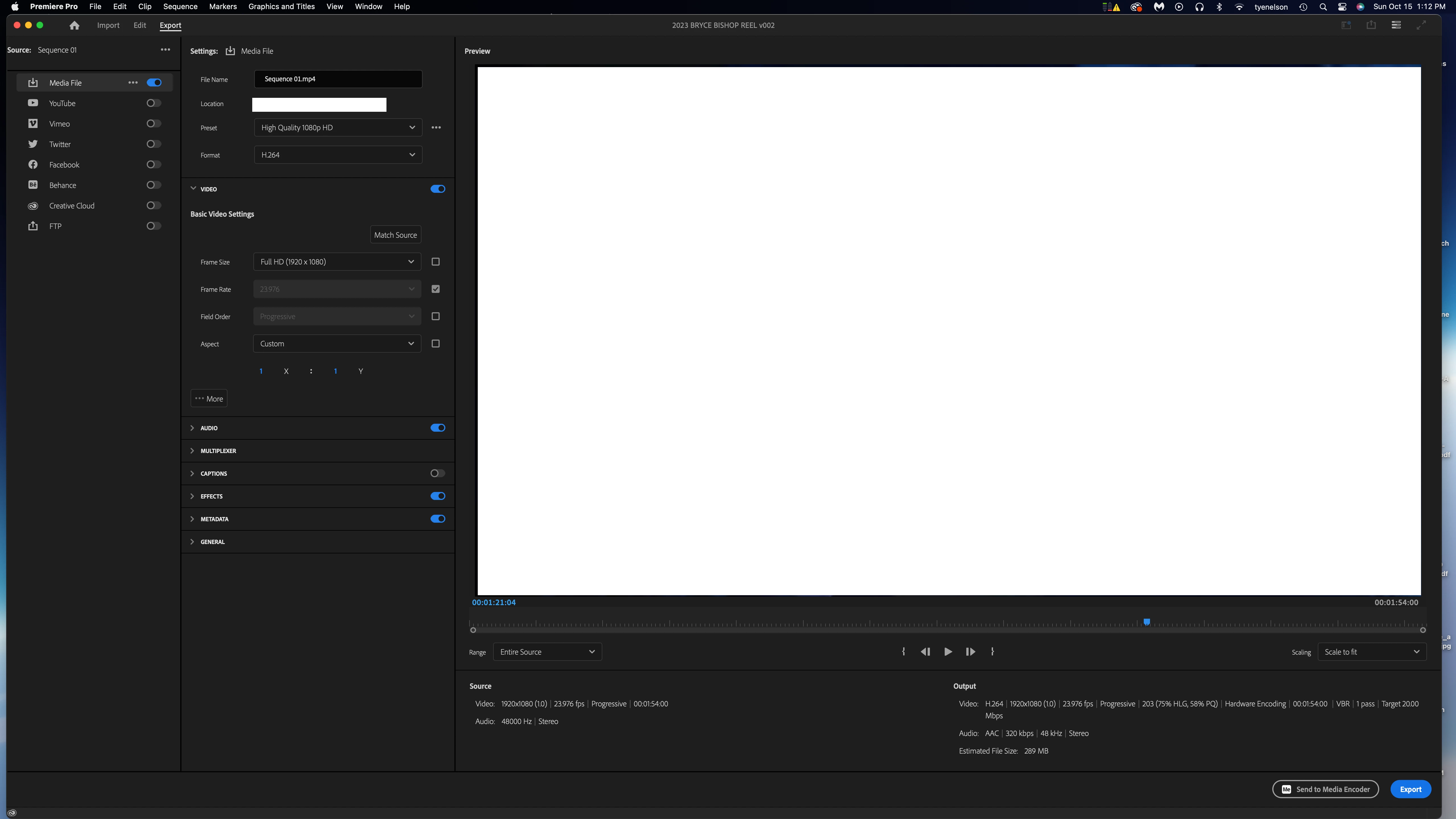
Task: Turn on the Captions toggle
Action: (437, 474)
